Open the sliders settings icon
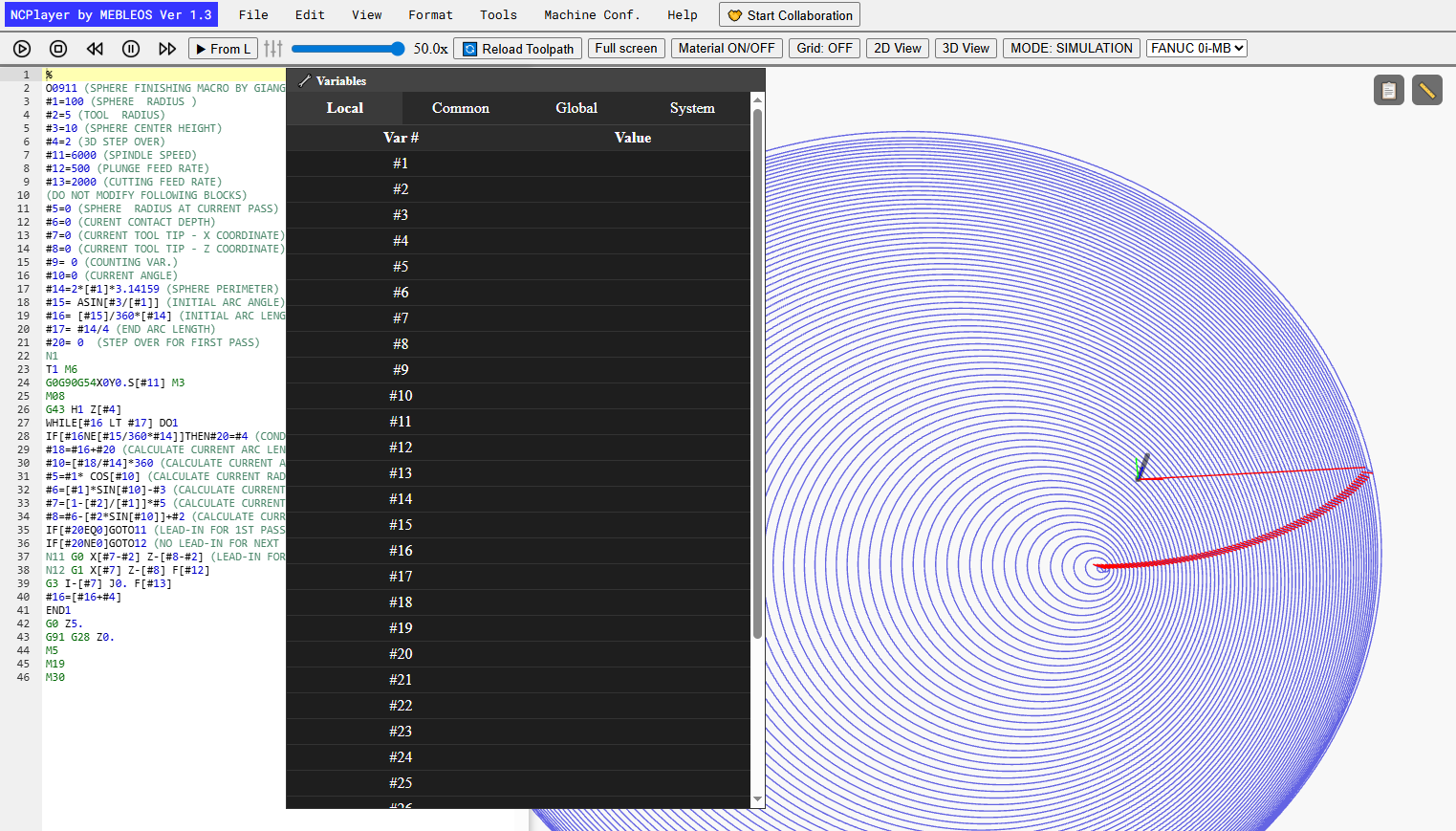The image size is (1456, 831). pyautogui.click(x=273, y=49)
